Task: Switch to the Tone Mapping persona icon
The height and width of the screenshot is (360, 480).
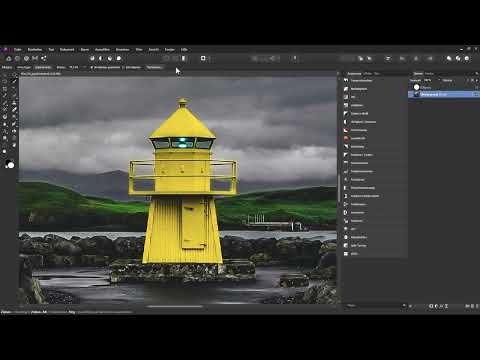Action: point(35,58)
